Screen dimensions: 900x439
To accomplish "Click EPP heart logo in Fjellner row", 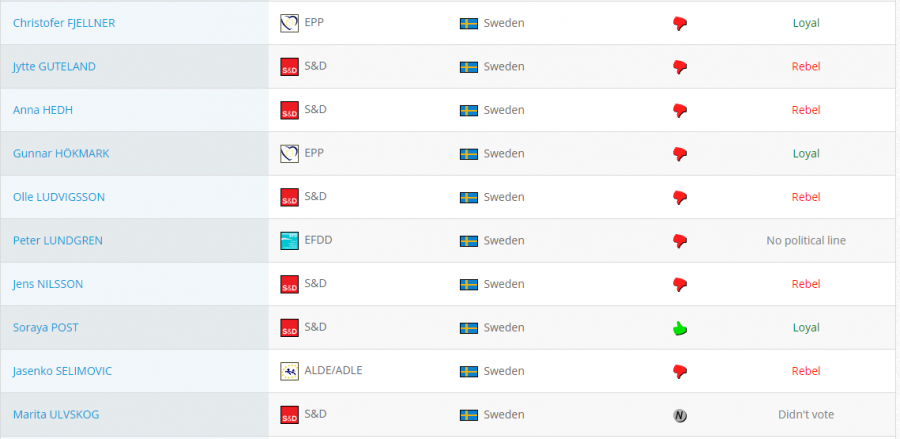I will (289, 23).
